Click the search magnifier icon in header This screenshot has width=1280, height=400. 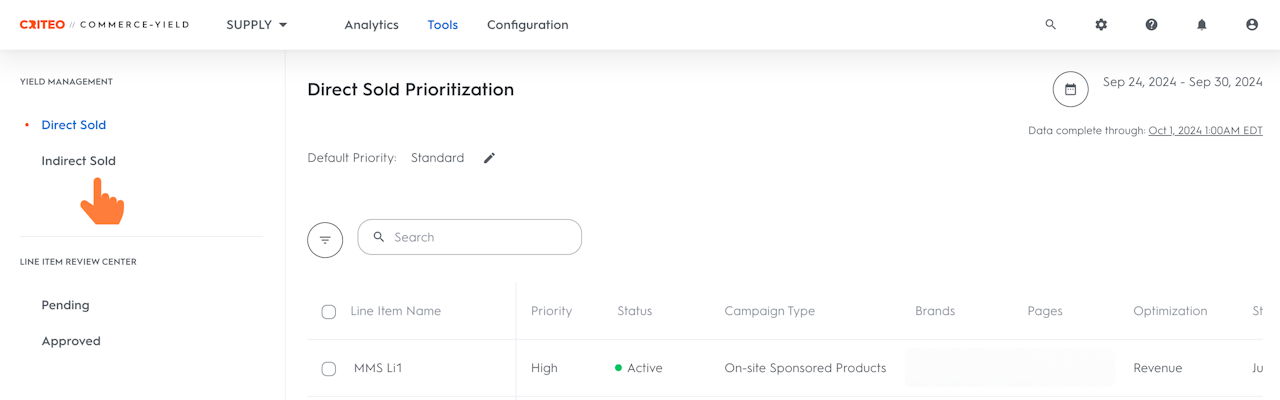click(1050, 25)
